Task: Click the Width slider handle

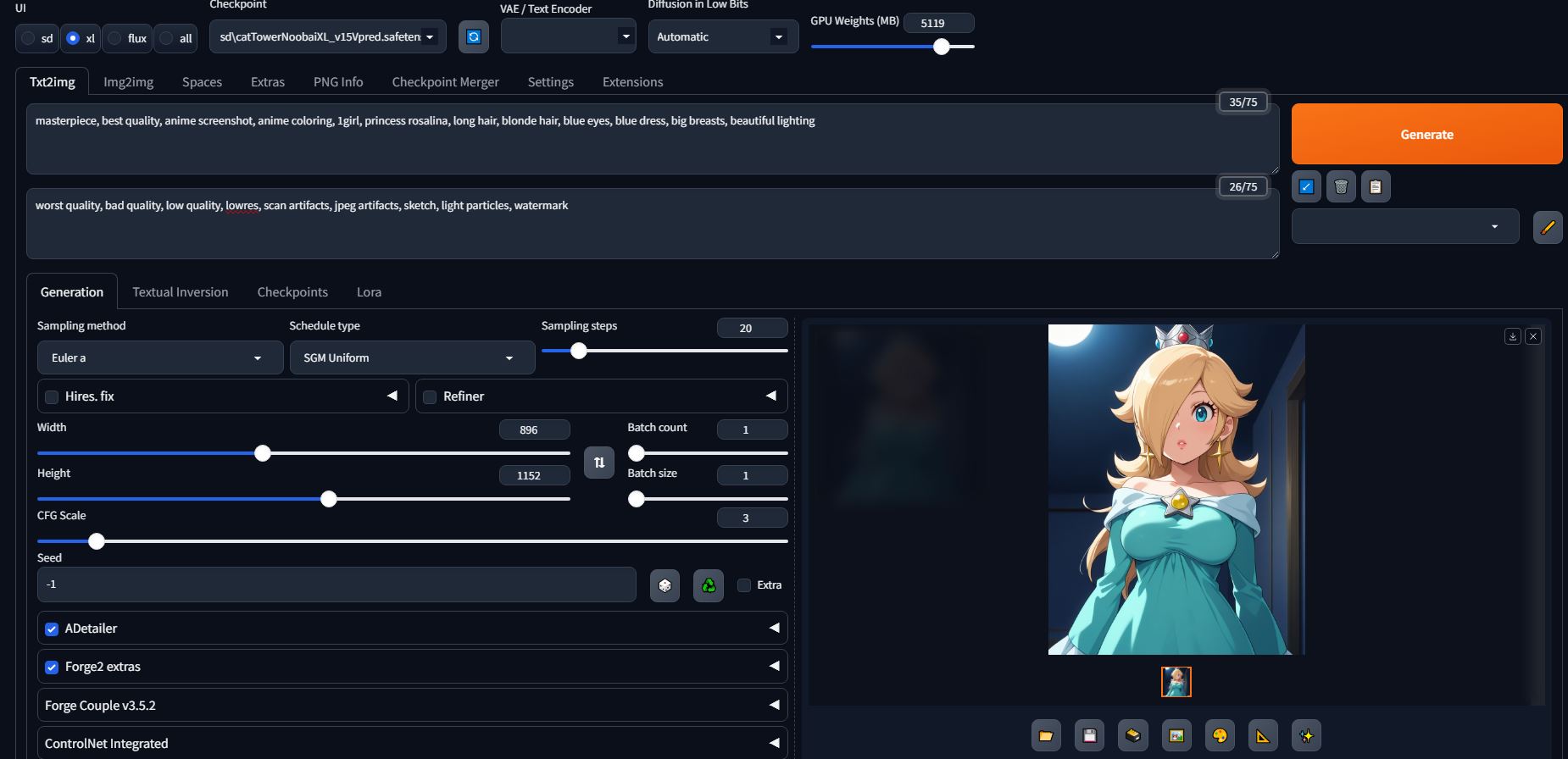Action: [x=263, y=453]
